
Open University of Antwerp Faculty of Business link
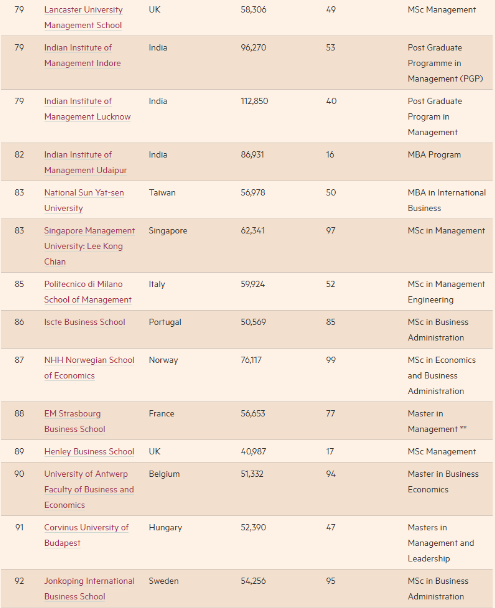pos(89,490)
